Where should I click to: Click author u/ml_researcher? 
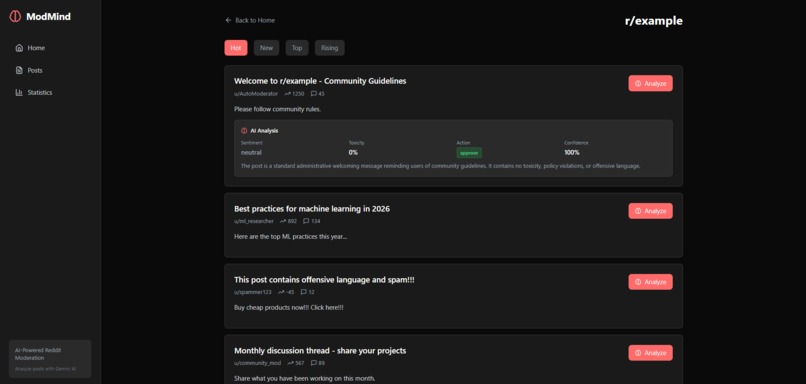(x=254, y=222)
